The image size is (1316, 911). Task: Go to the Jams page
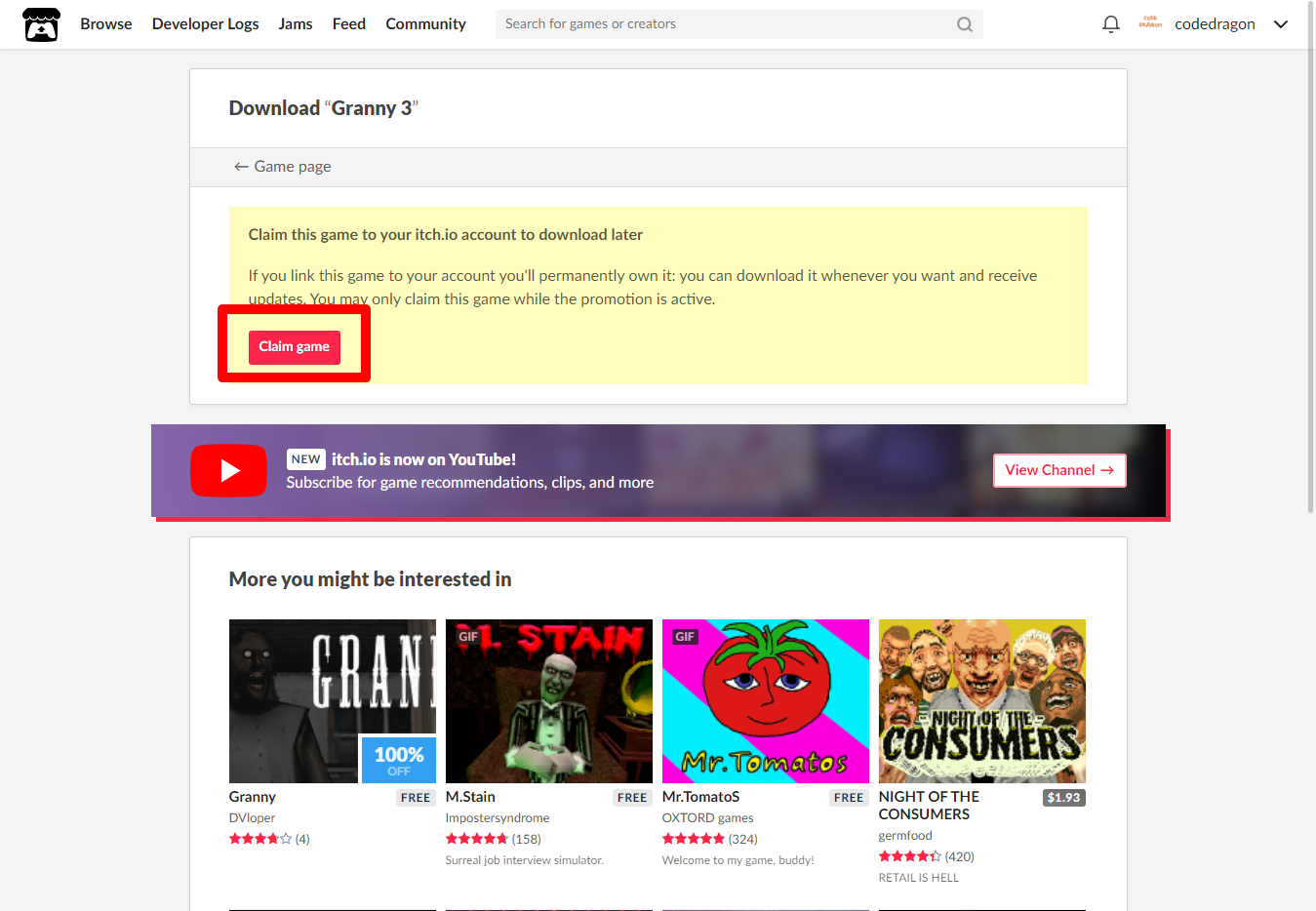click(296, 24)
